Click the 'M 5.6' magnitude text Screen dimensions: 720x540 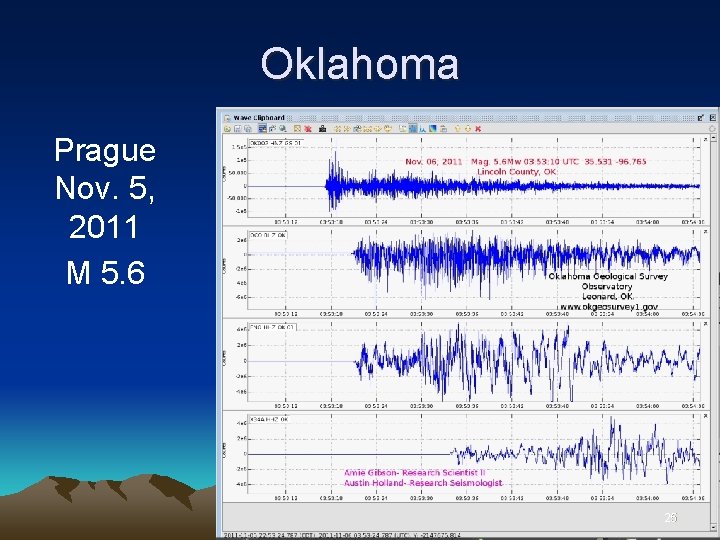pos(106,272)
